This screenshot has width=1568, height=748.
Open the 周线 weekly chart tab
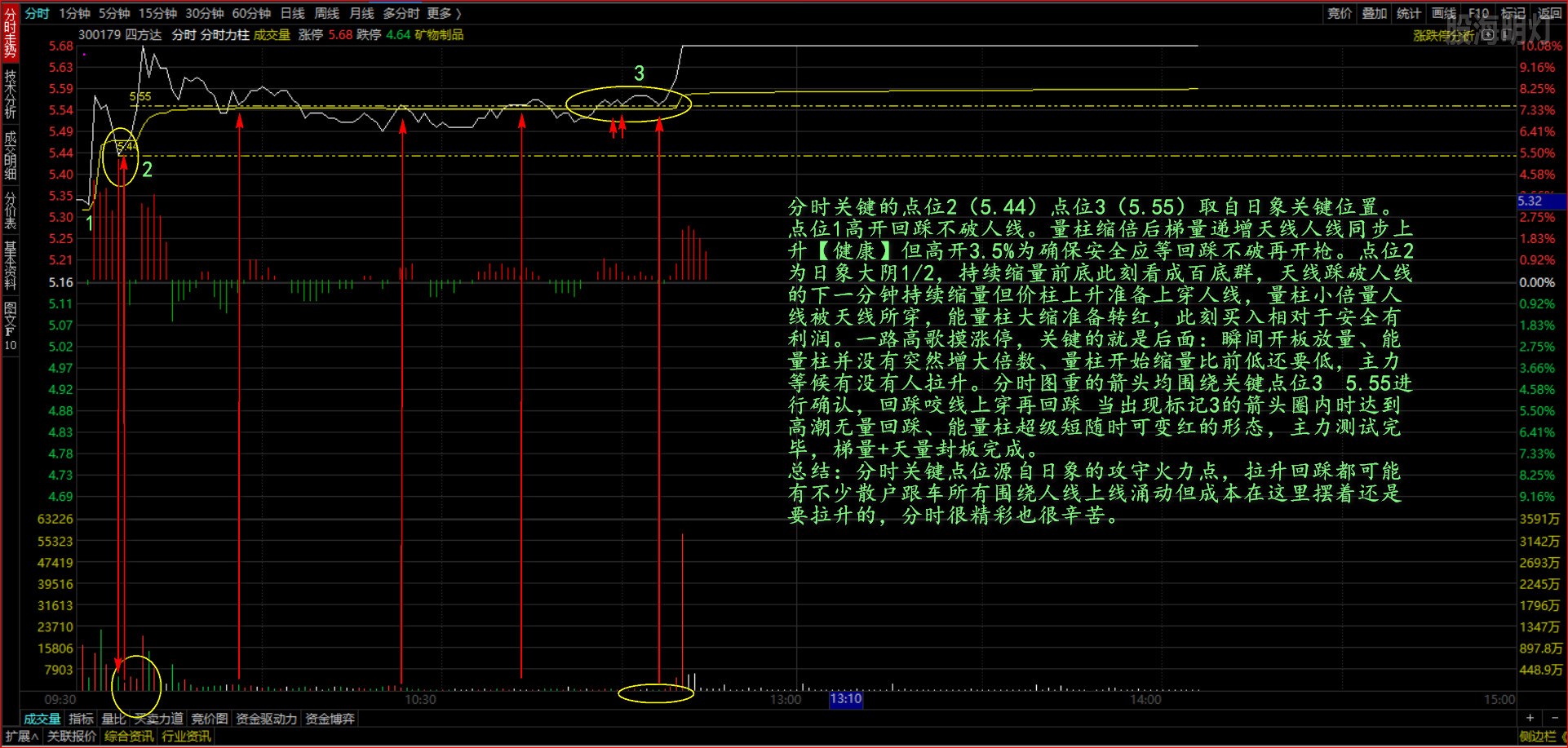tap(326, 13)
